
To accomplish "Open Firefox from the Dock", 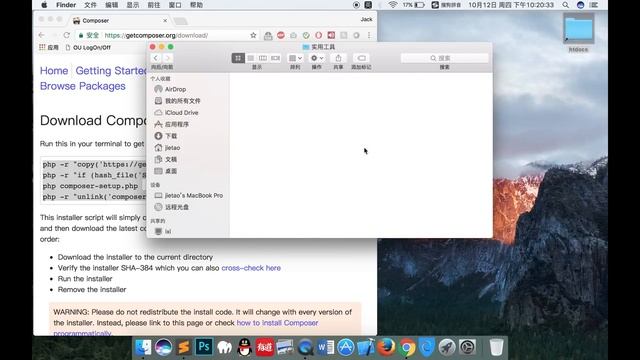I will pos(386,347).
